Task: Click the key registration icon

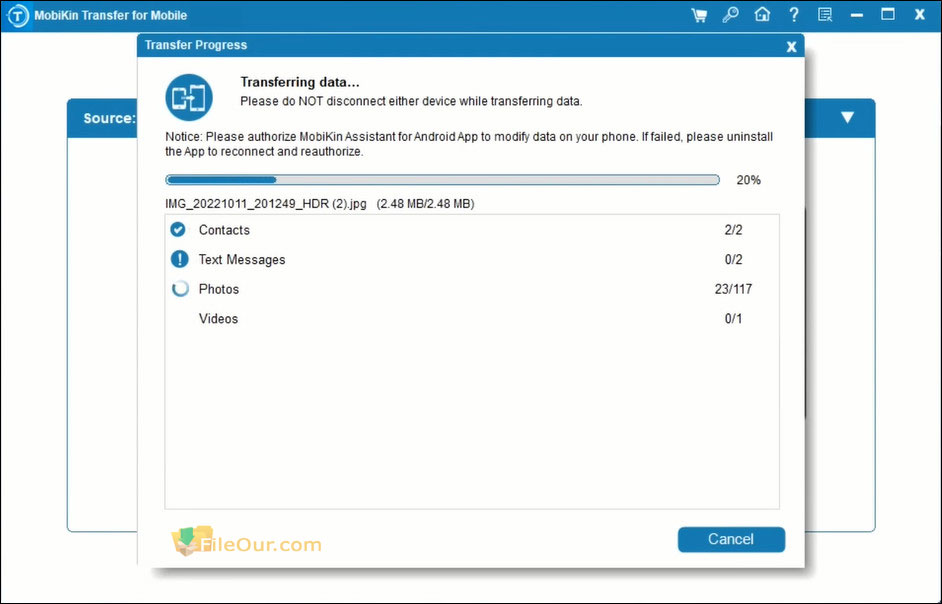Action: [731, 15]
